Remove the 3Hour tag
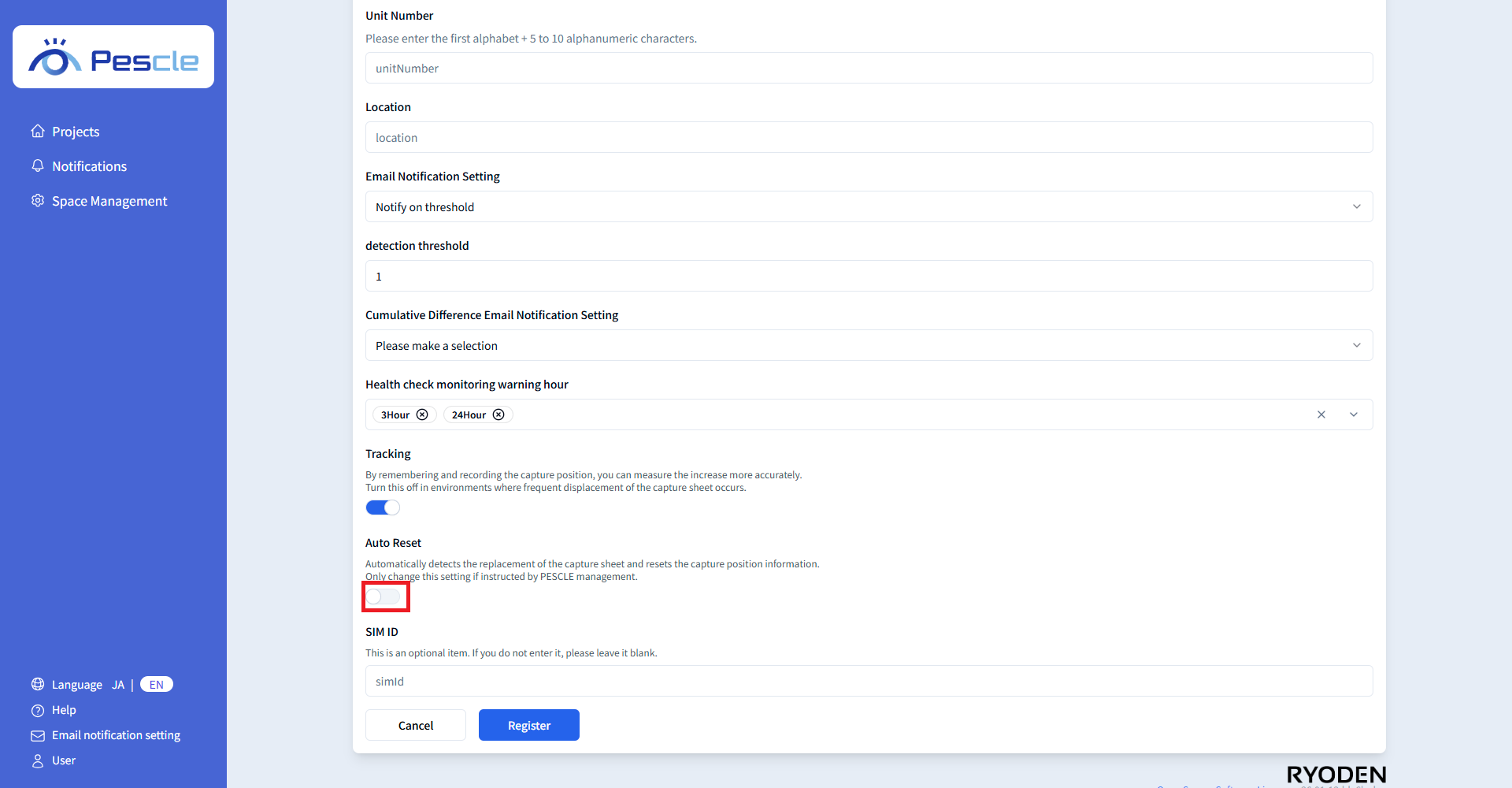 click(x=422, y=414)
